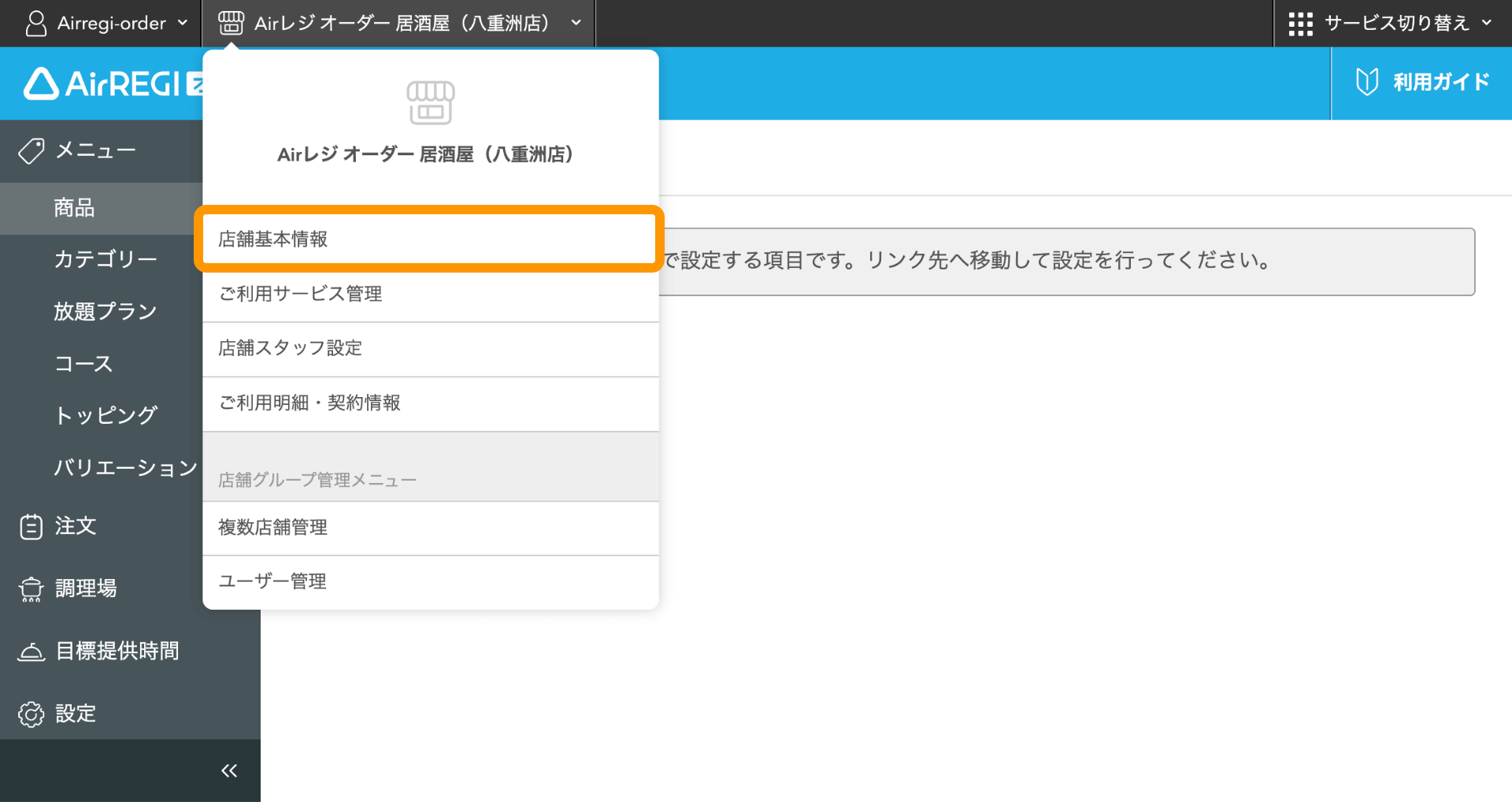This screenshot has width=1512, height=802.
Task: Open 店舗スタッフ設定 menu entry
Action: tap(431, 349)
